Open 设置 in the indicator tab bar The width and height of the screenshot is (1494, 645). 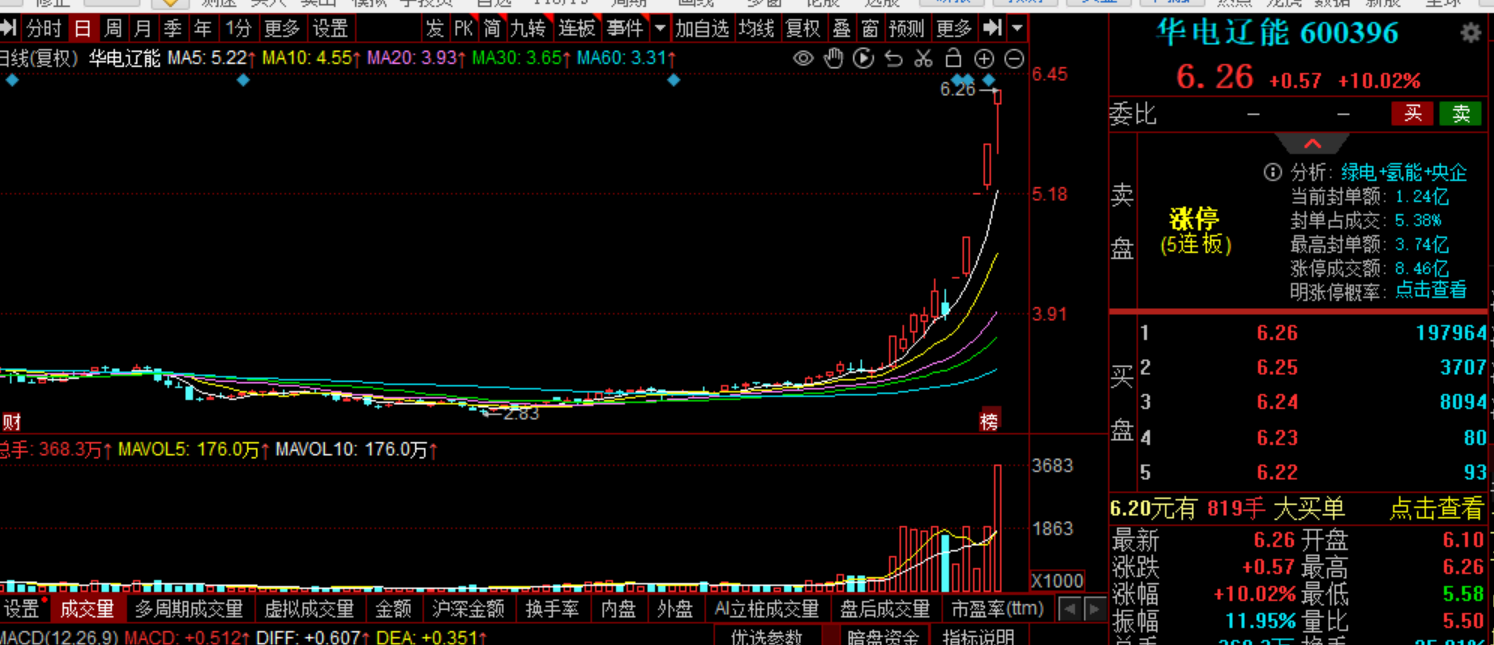point(22,608)
